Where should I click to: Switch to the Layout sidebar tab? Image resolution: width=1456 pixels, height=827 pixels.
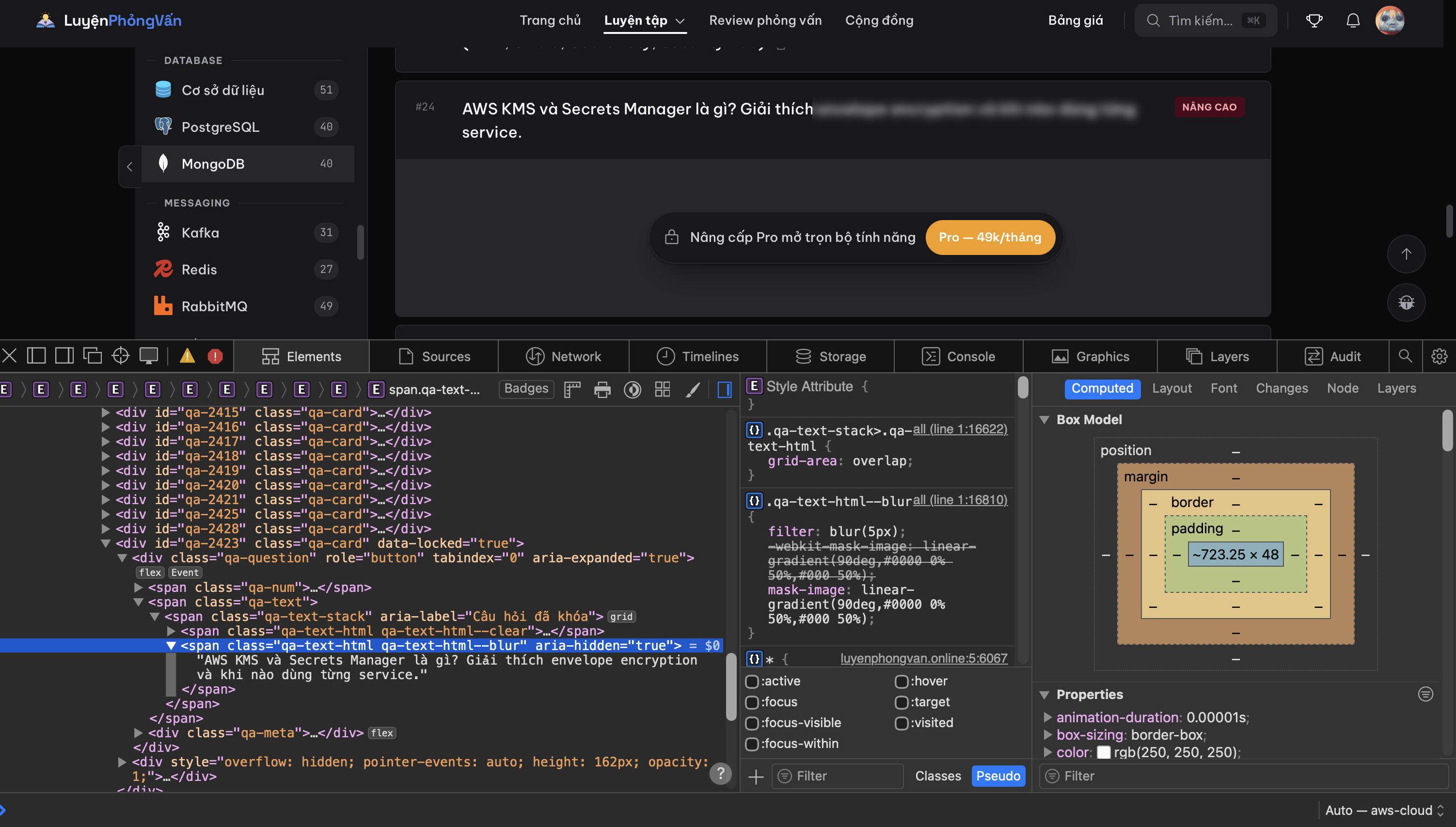(x=1171, y=388)
